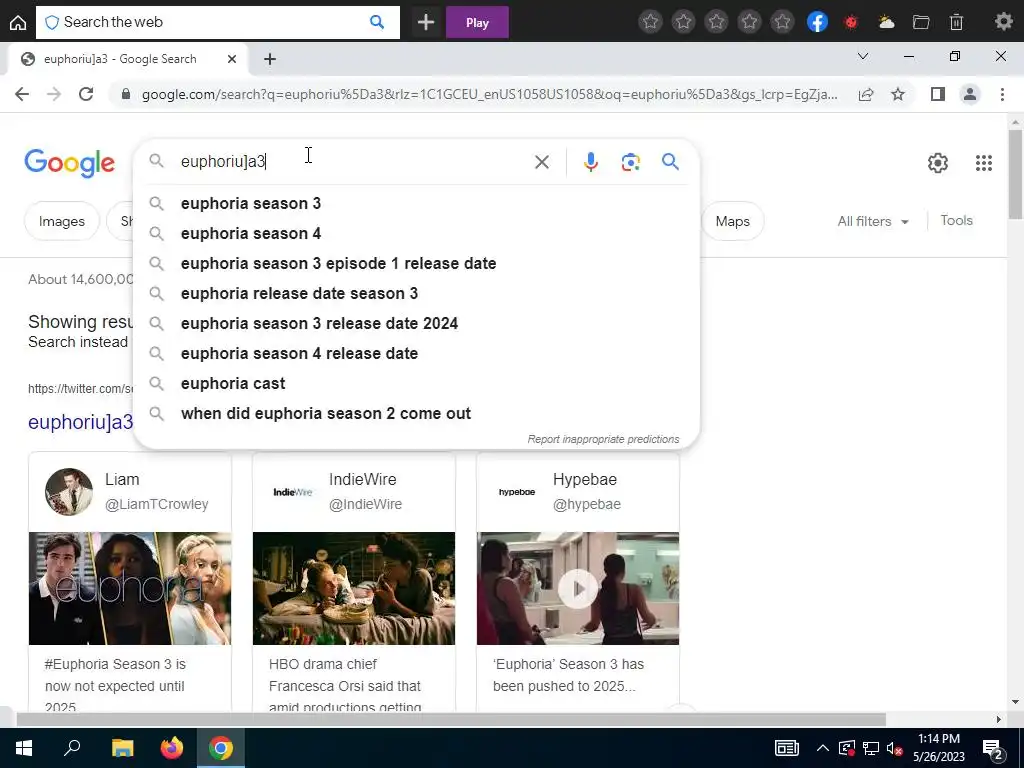Show hidden system tray icons
Image resolution: width=1024 pixels, height=768 pixels.
coord(823,748)
